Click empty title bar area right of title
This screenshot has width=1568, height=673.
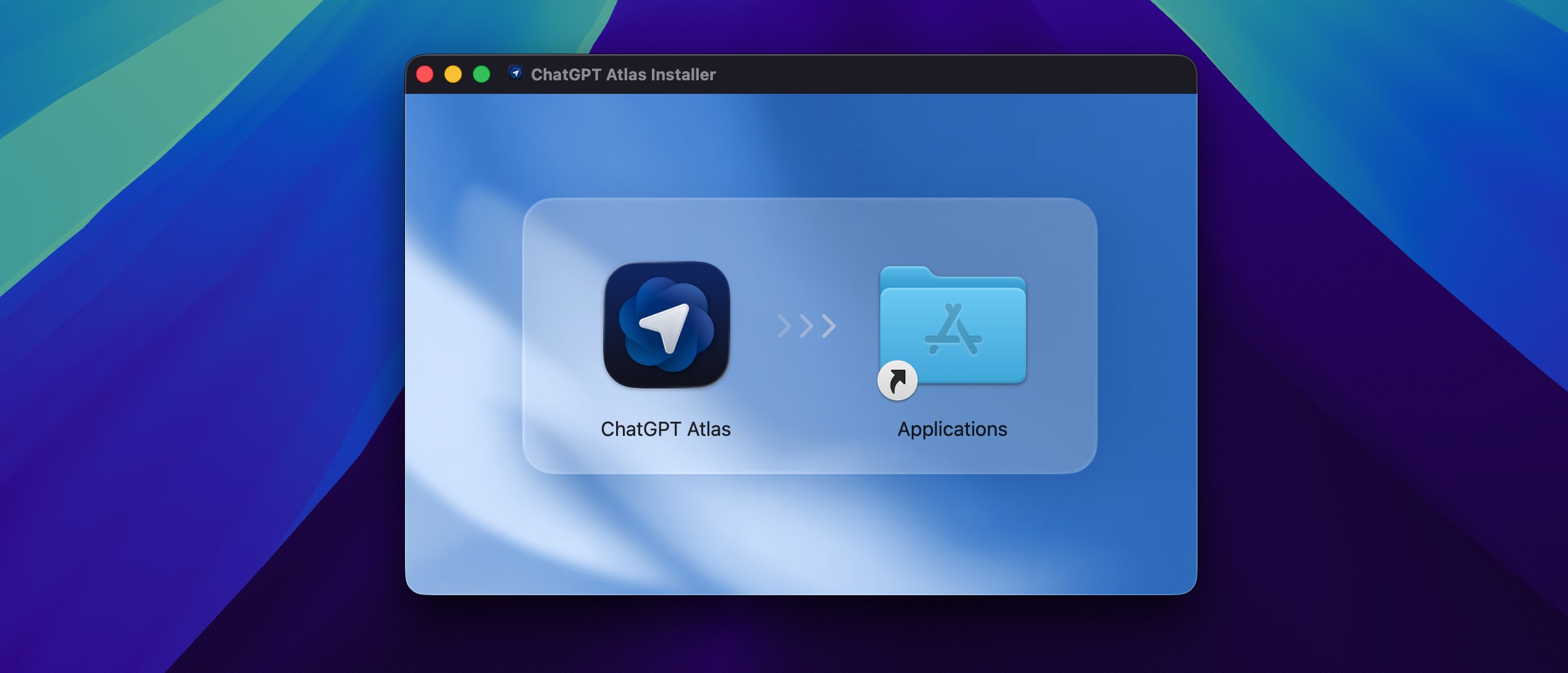point(957,74)
